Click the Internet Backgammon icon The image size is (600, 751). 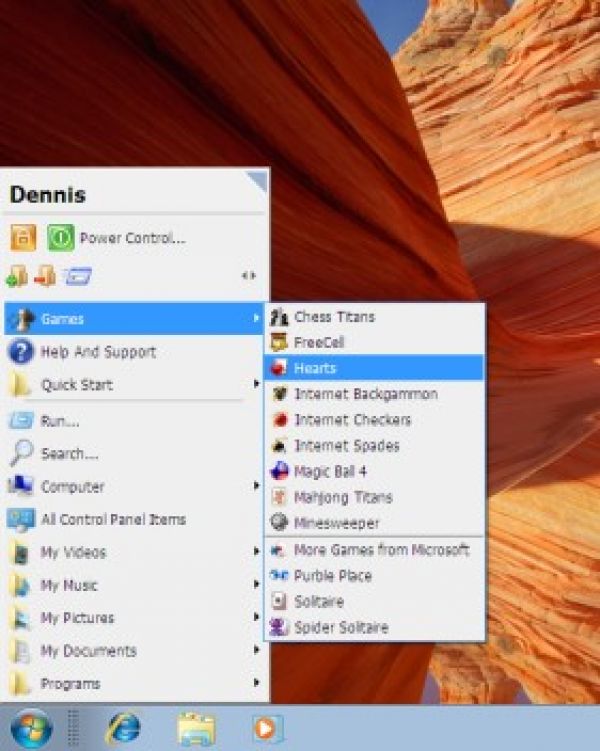[x=279, y=394]
